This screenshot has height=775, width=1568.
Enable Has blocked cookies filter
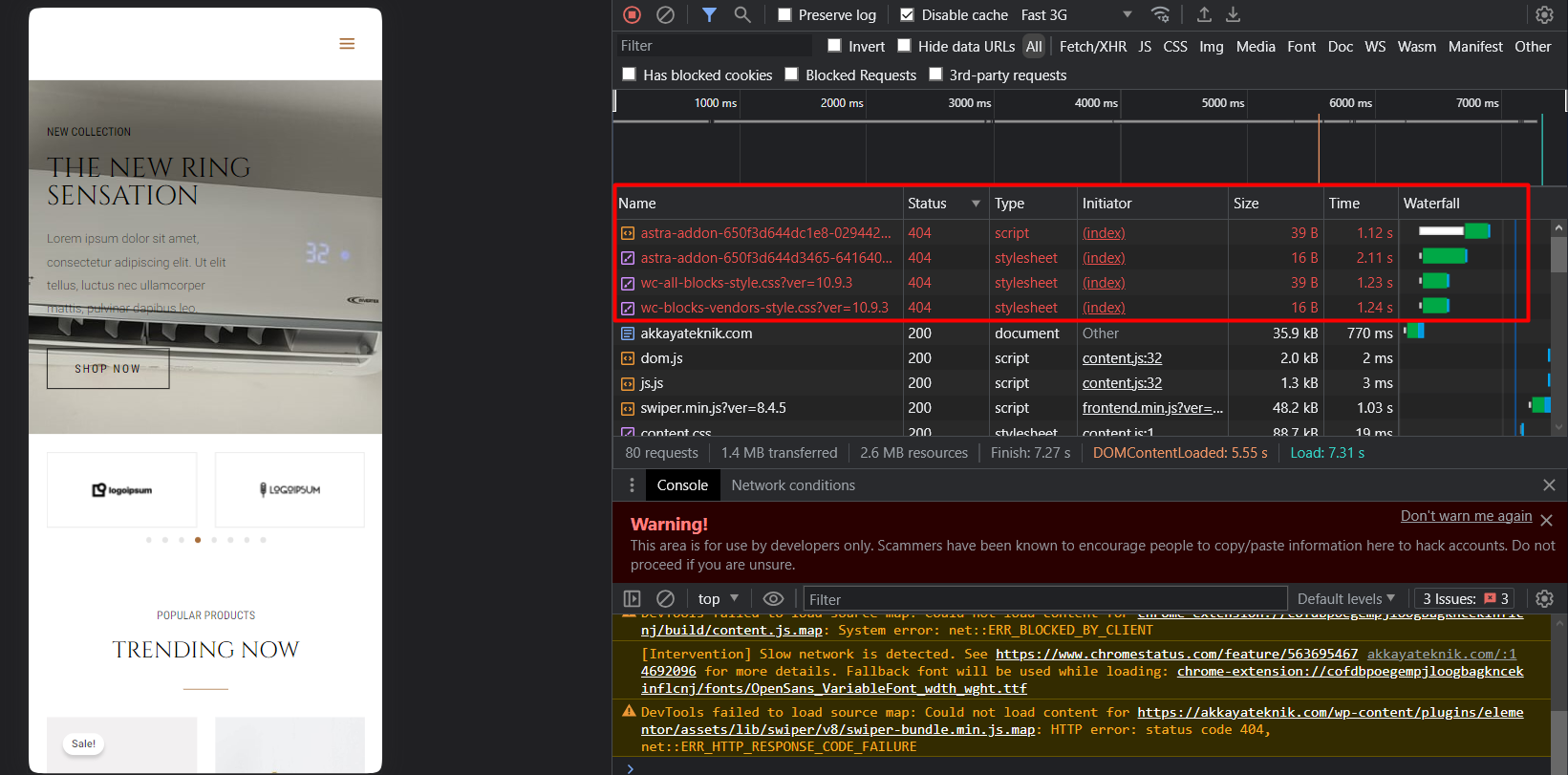pyautogui.click(x=629, y=75)
